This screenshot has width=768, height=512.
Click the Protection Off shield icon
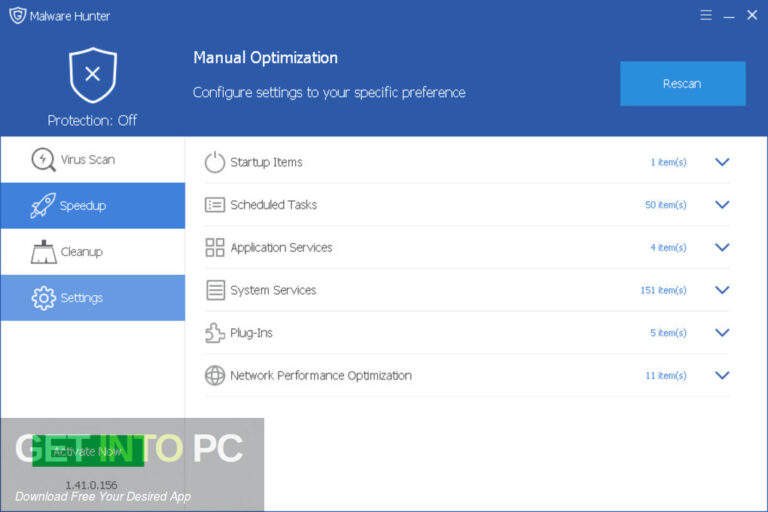pos(93,75)
